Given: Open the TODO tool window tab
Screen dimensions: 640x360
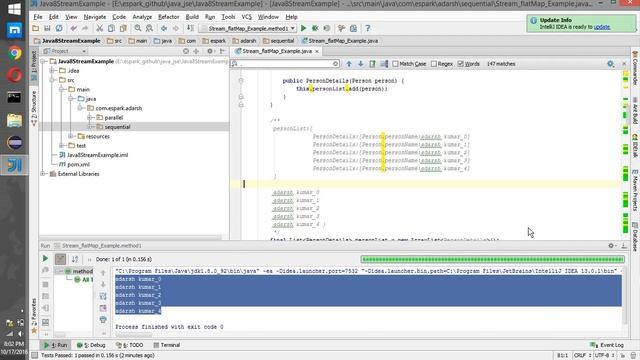Looking at the screenshot, I should (129, 345).
